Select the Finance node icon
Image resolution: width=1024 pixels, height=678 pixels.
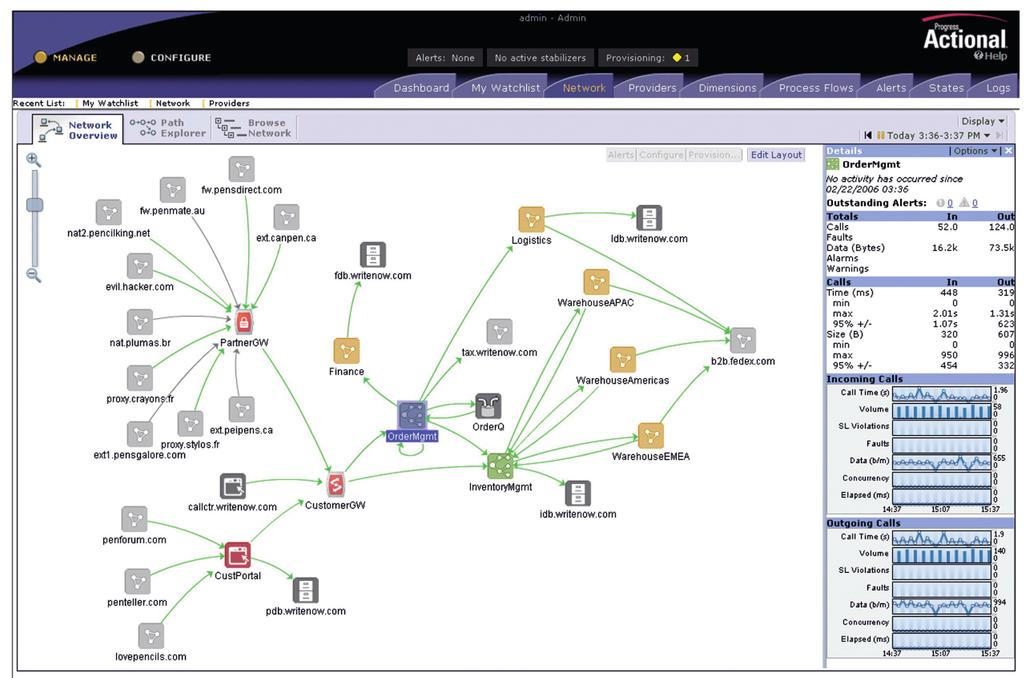click(346, 351)
